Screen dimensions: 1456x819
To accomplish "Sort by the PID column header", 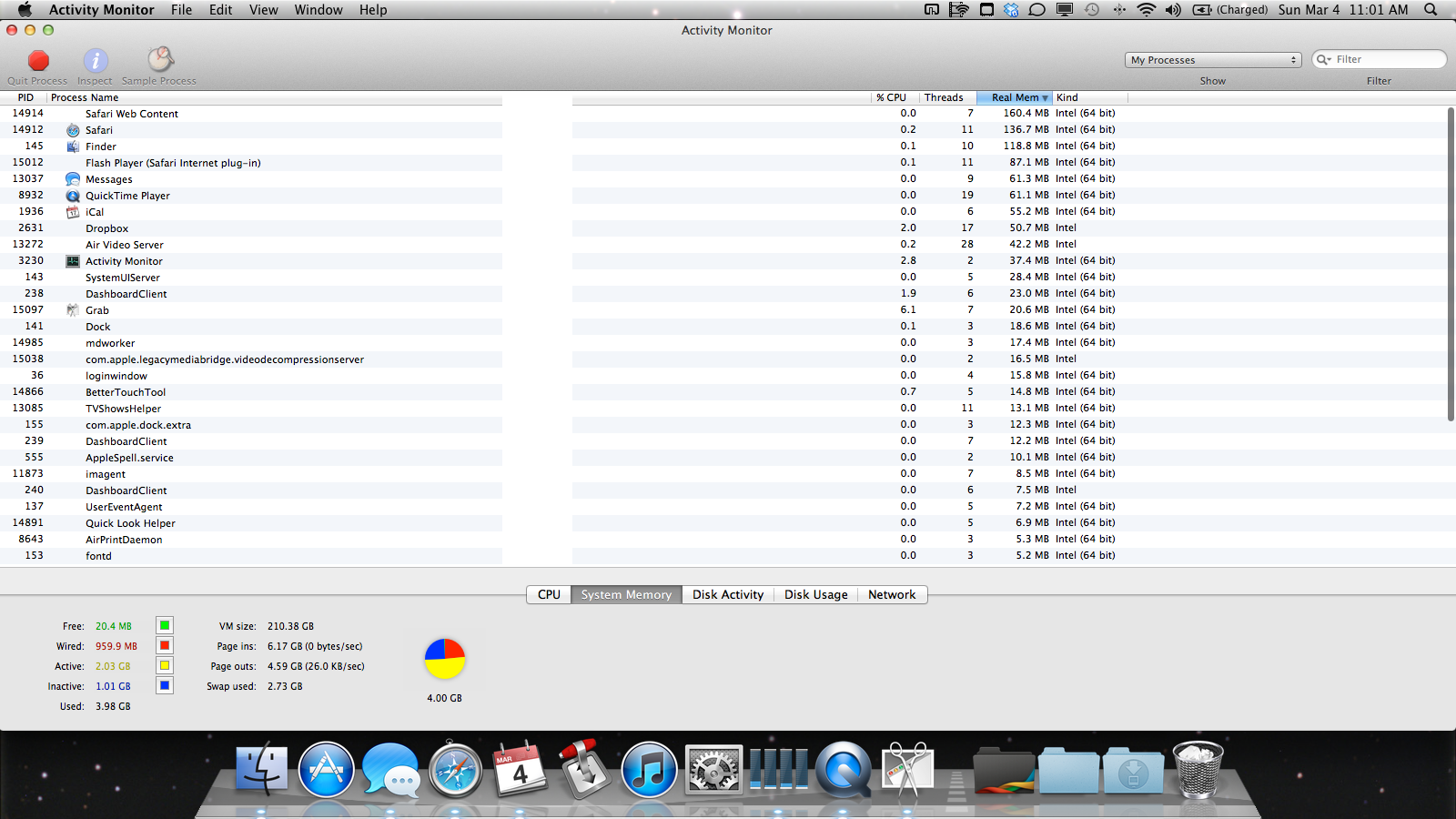I will [x=25, y=97].
